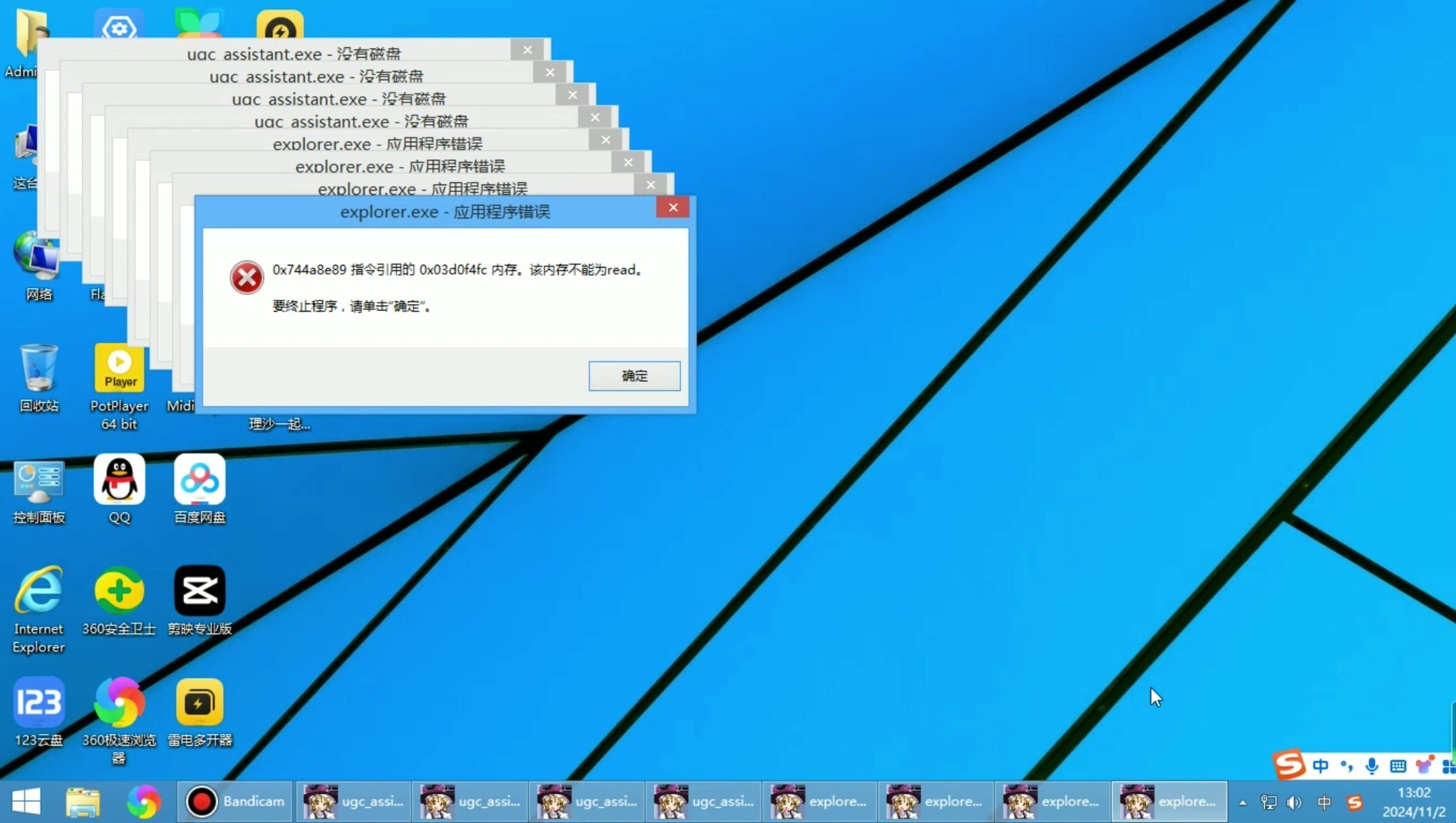Open 网络 network desktop icon
The image size is (1456, 823).
39,267
